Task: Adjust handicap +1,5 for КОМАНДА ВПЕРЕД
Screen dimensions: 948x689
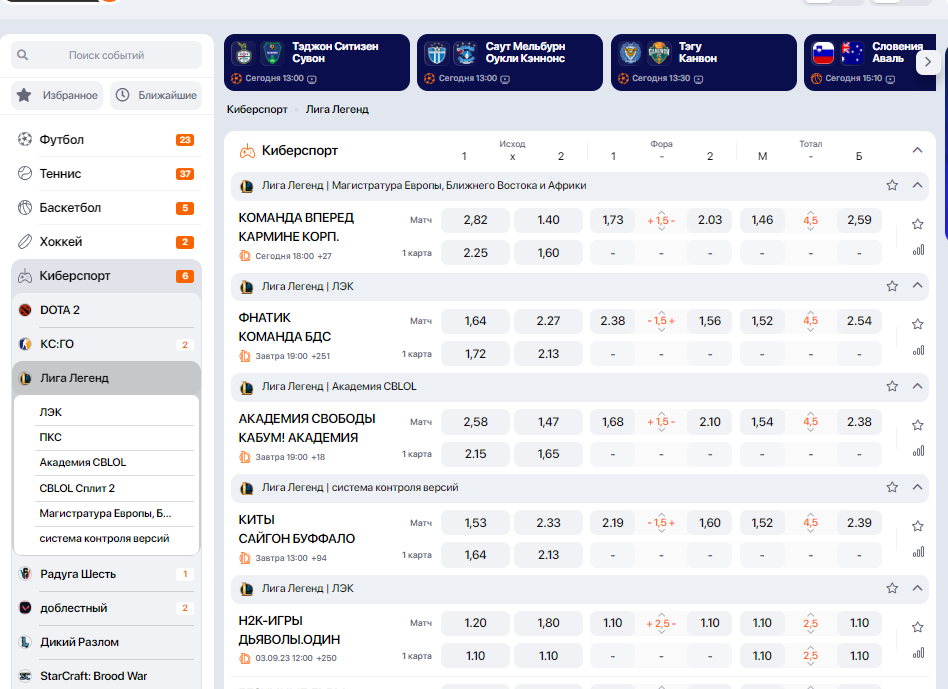Action: coord(661,220)
